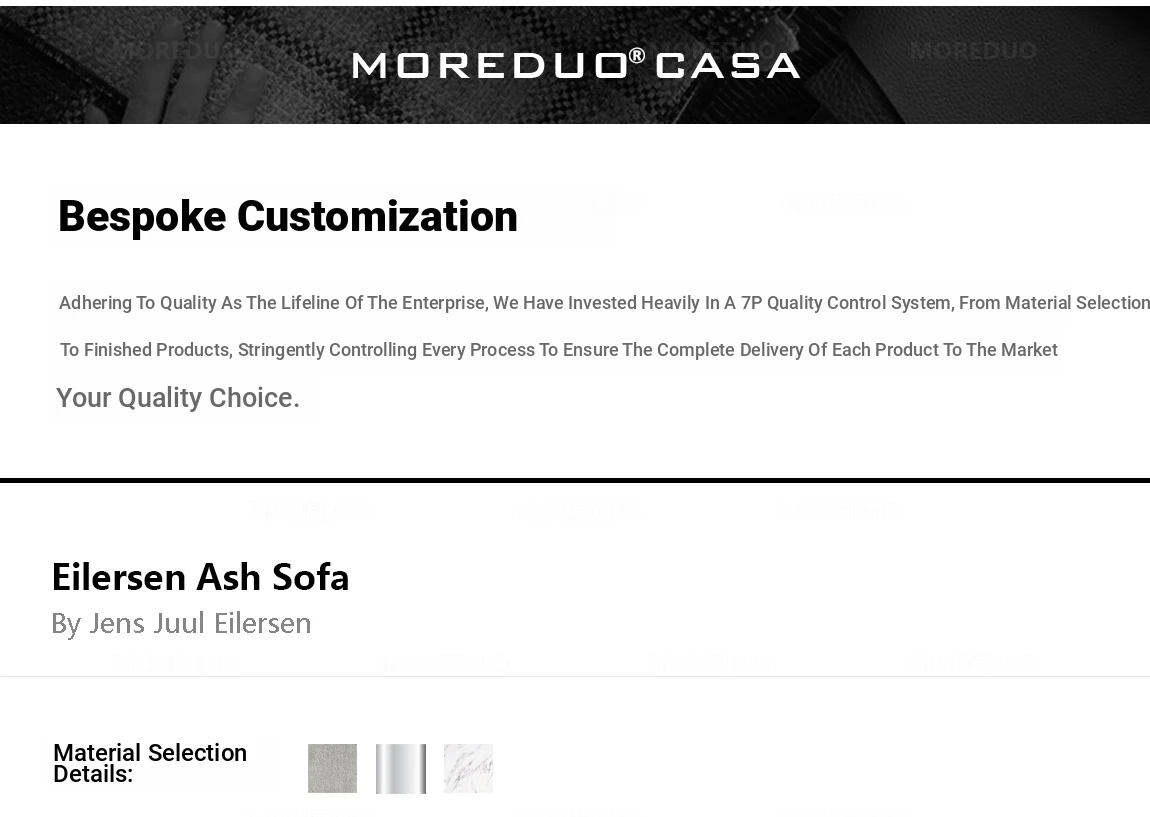Click the Eilersen Ash Sofa title
The height and width of the screenshot is (817, 1150).
coord(200,577)
